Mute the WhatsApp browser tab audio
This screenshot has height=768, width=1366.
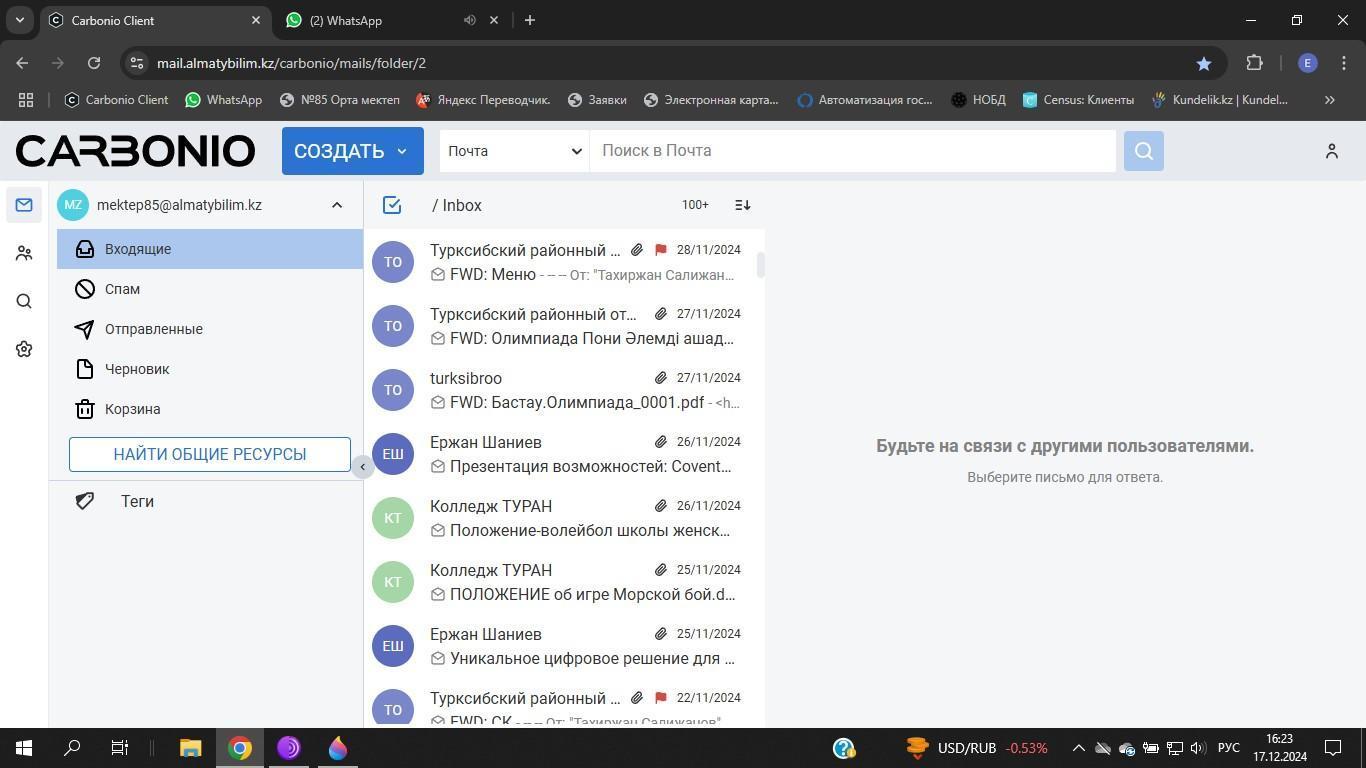(469, 20)
